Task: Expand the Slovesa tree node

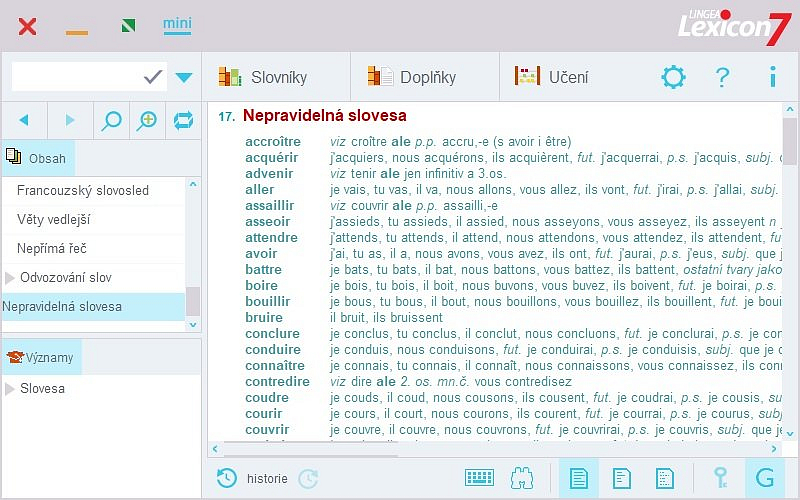Action: pyautogui.click(x=11, y=389)
